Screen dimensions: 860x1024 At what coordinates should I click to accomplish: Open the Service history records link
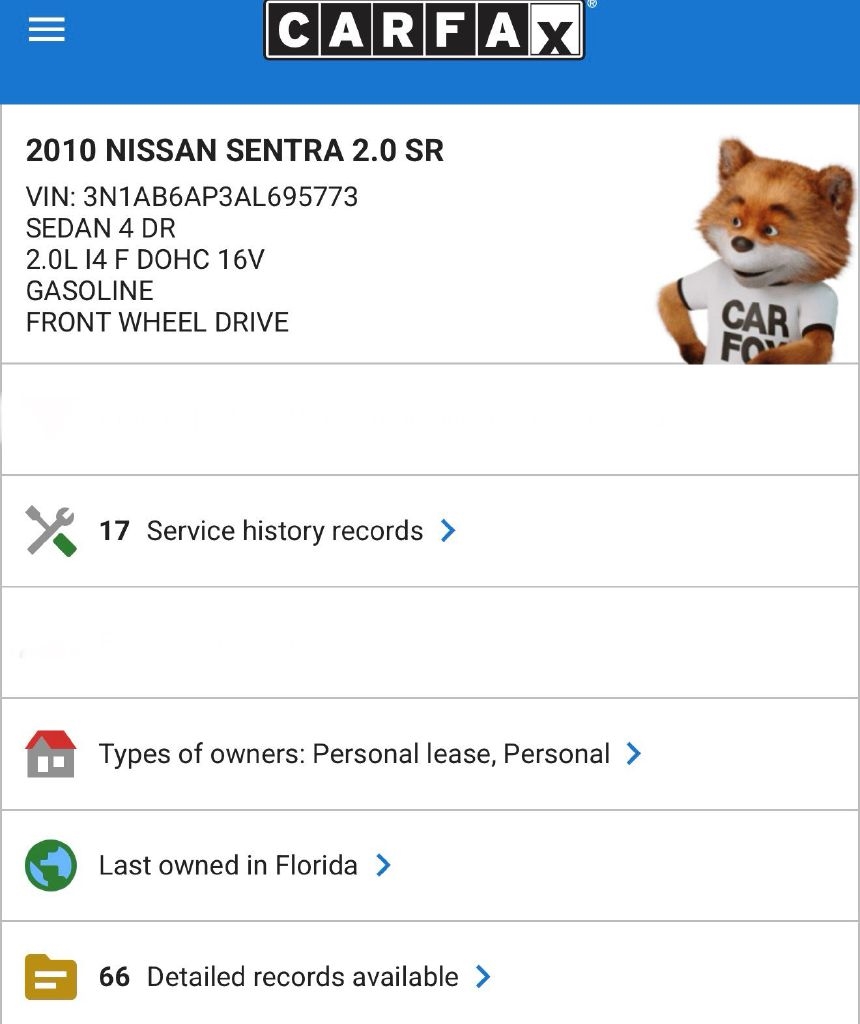point(285,531)
